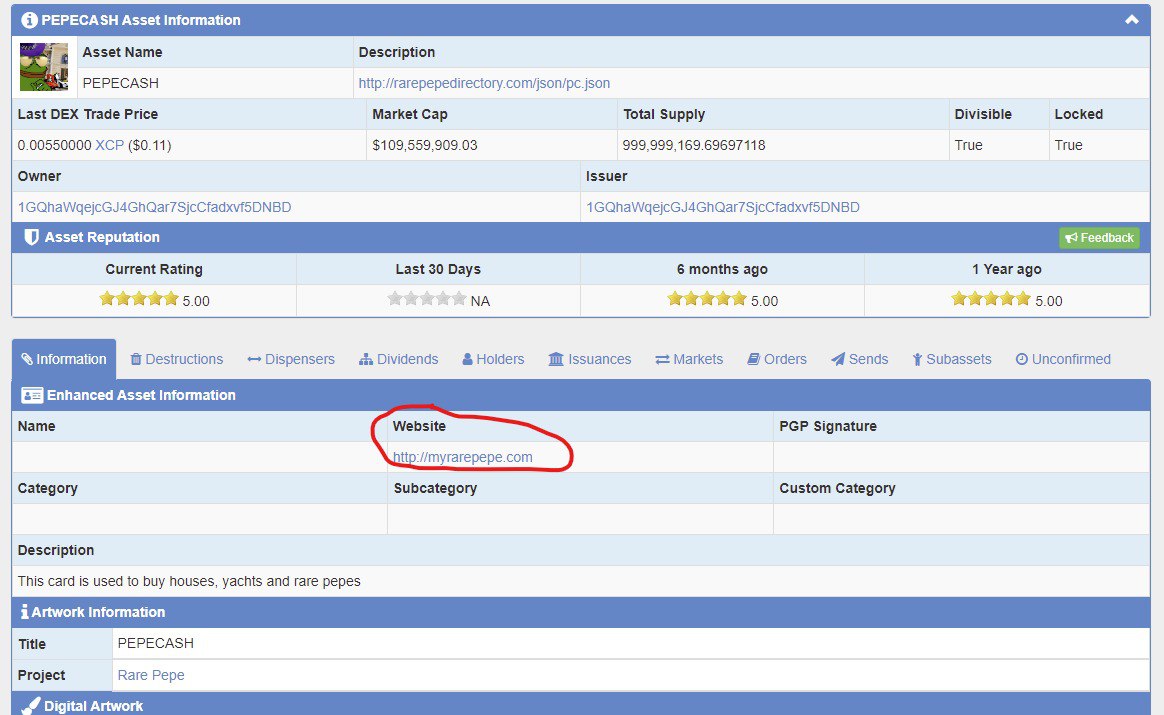The height and width of the screenshot is (715, 1164).
Task: Click the Market Cap value $109,559,909.03
Action: tap(425, 145)
